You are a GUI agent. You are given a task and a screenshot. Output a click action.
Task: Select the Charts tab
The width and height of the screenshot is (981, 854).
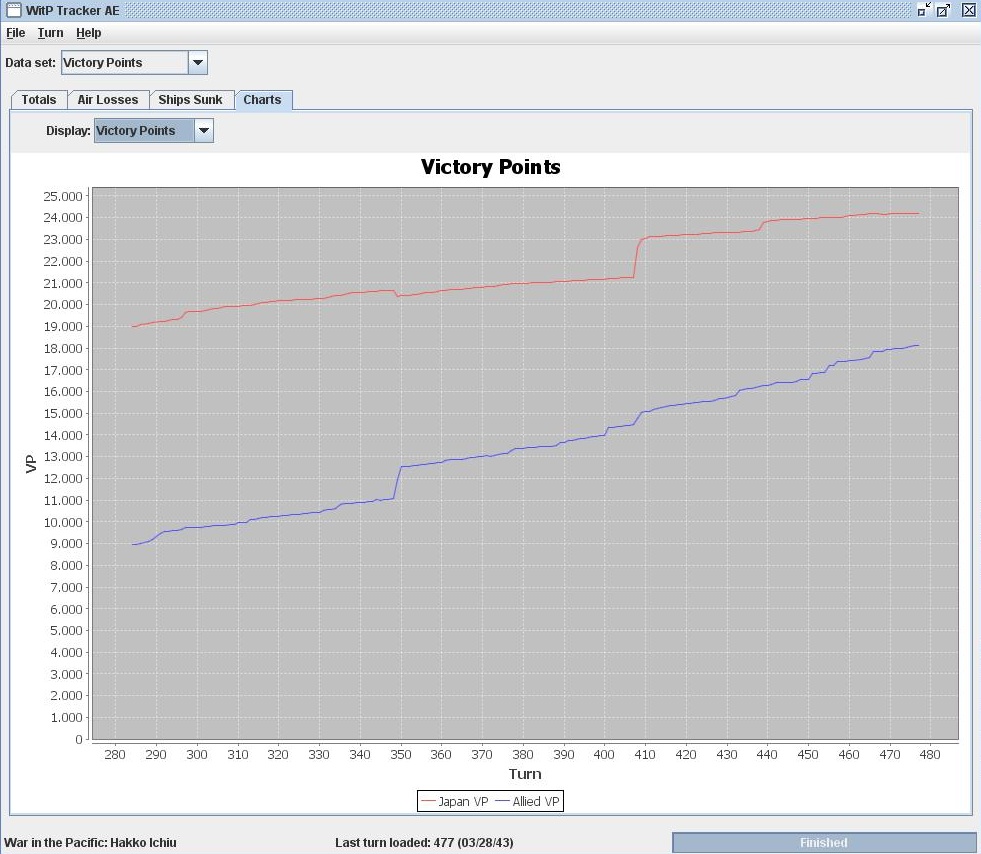[263, 100]
